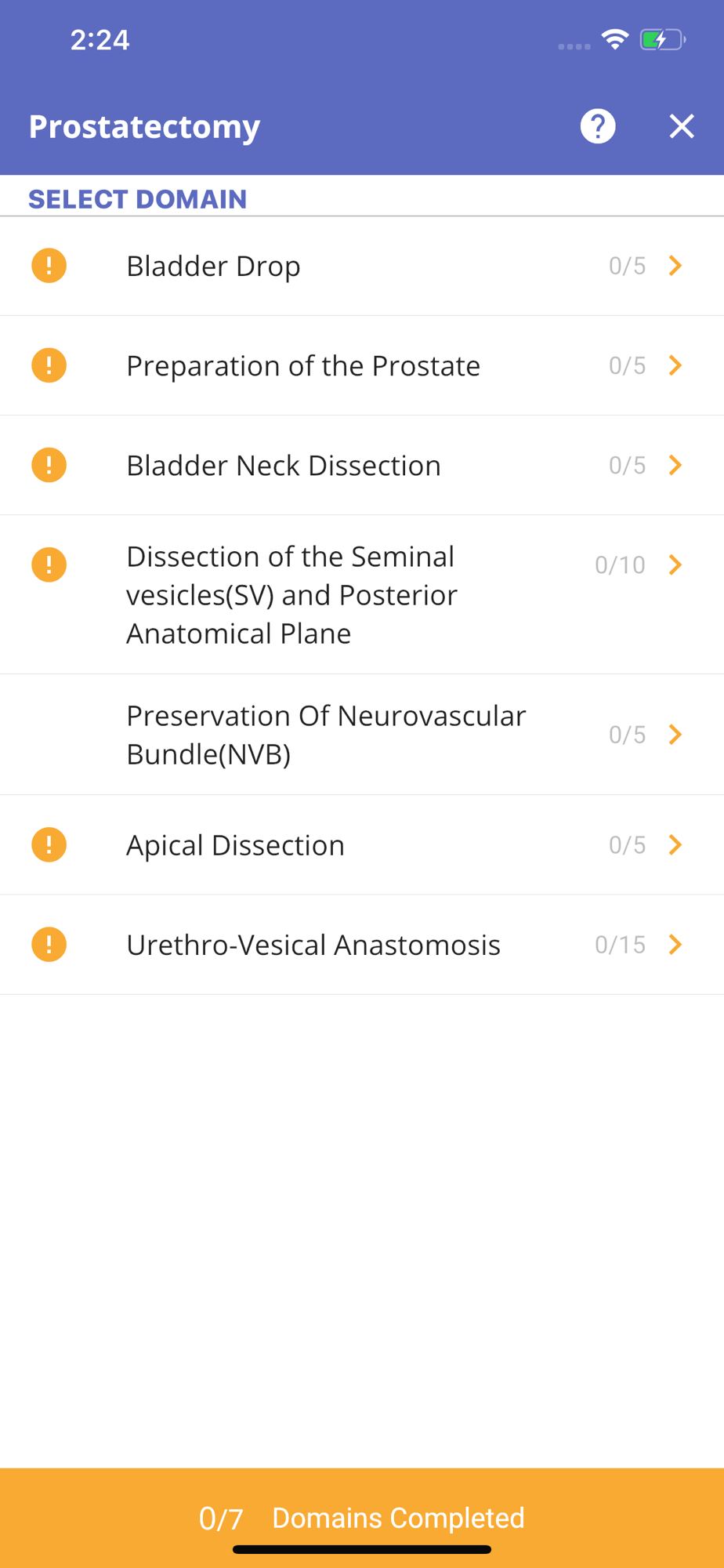This screenshot has height=1568, width=724.
Task: Tap the Domains Completed bottom bar
Action: click(x=362, y=1518)
